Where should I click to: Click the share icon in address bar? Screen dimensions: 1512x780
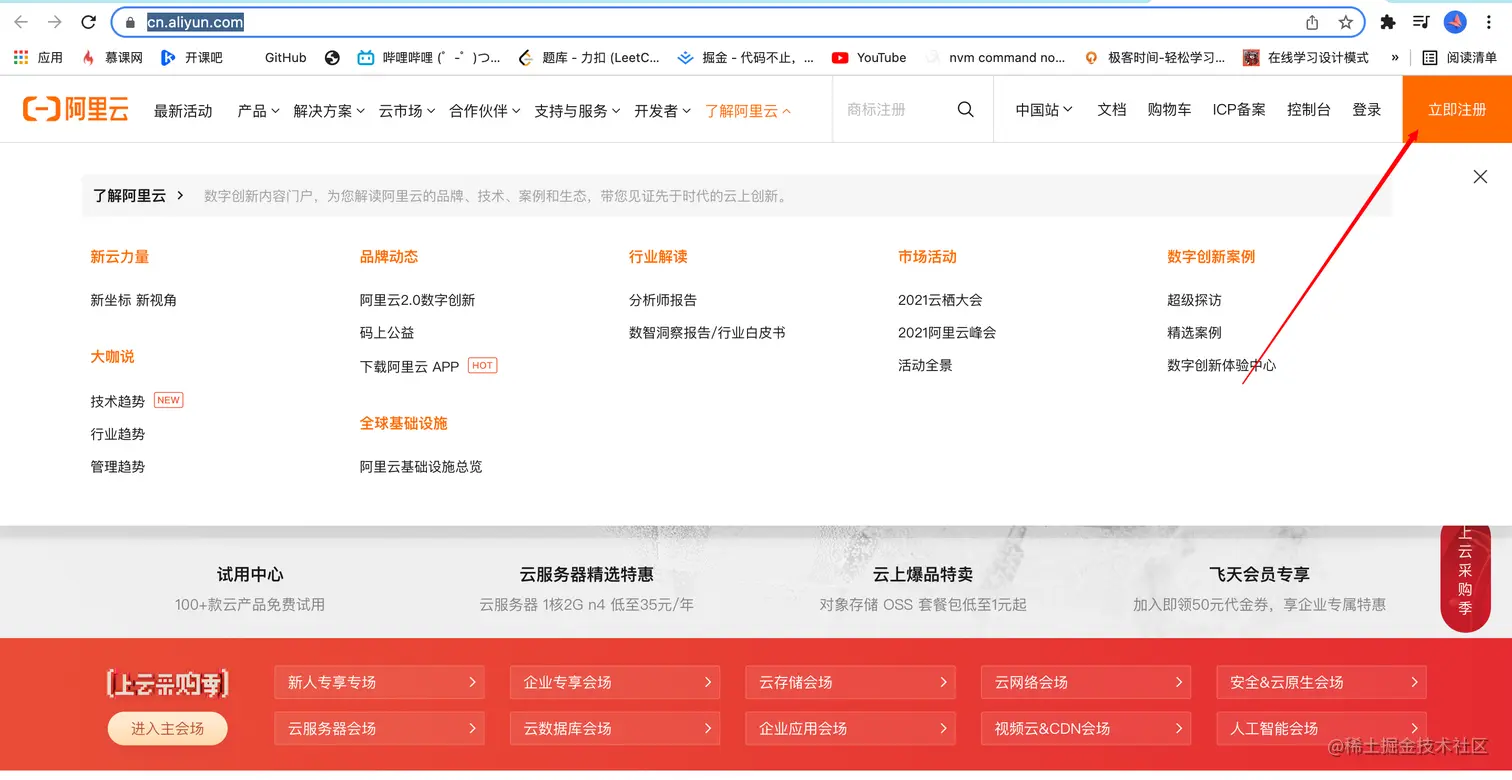pos(1312,22)
